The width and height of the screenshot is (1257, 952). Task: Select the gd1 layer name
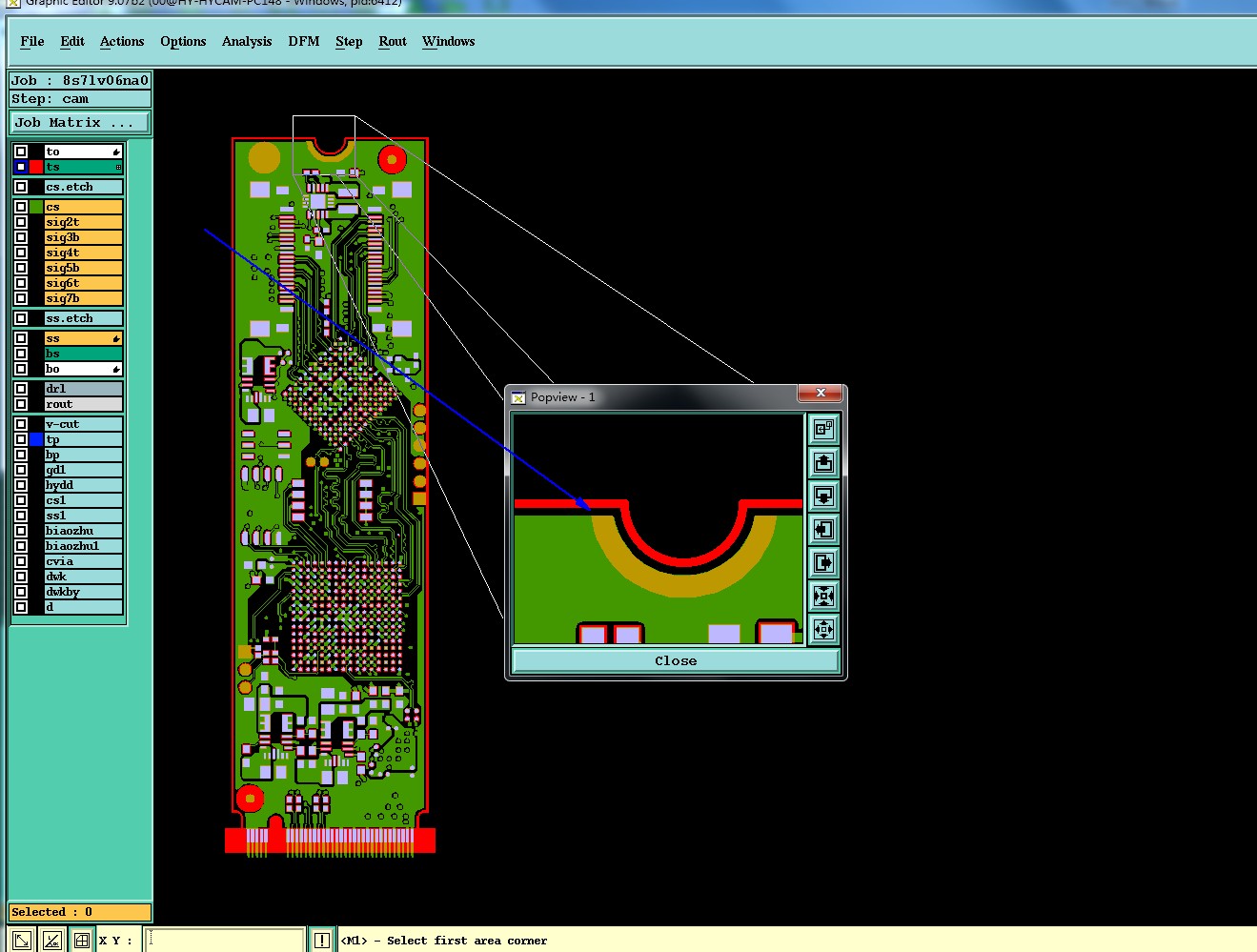click(84, 470)
